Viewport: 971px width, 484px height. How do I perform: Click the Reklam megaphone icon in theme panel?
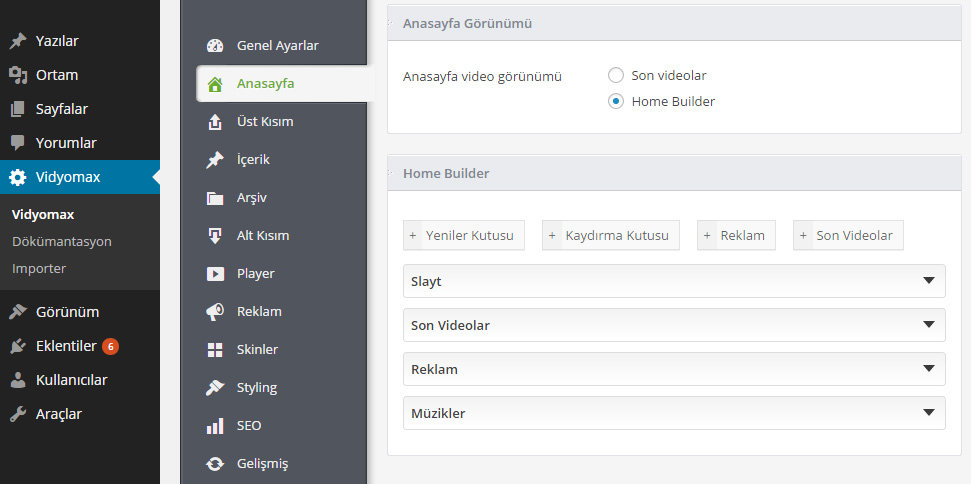pyautogui.click(x=215, y=312)
